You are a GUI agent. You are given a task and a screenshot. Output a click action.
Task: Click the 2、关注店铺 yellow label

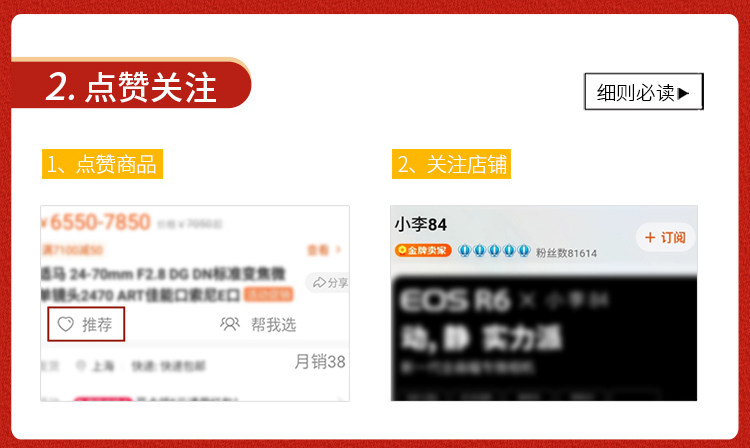[452, 164]
